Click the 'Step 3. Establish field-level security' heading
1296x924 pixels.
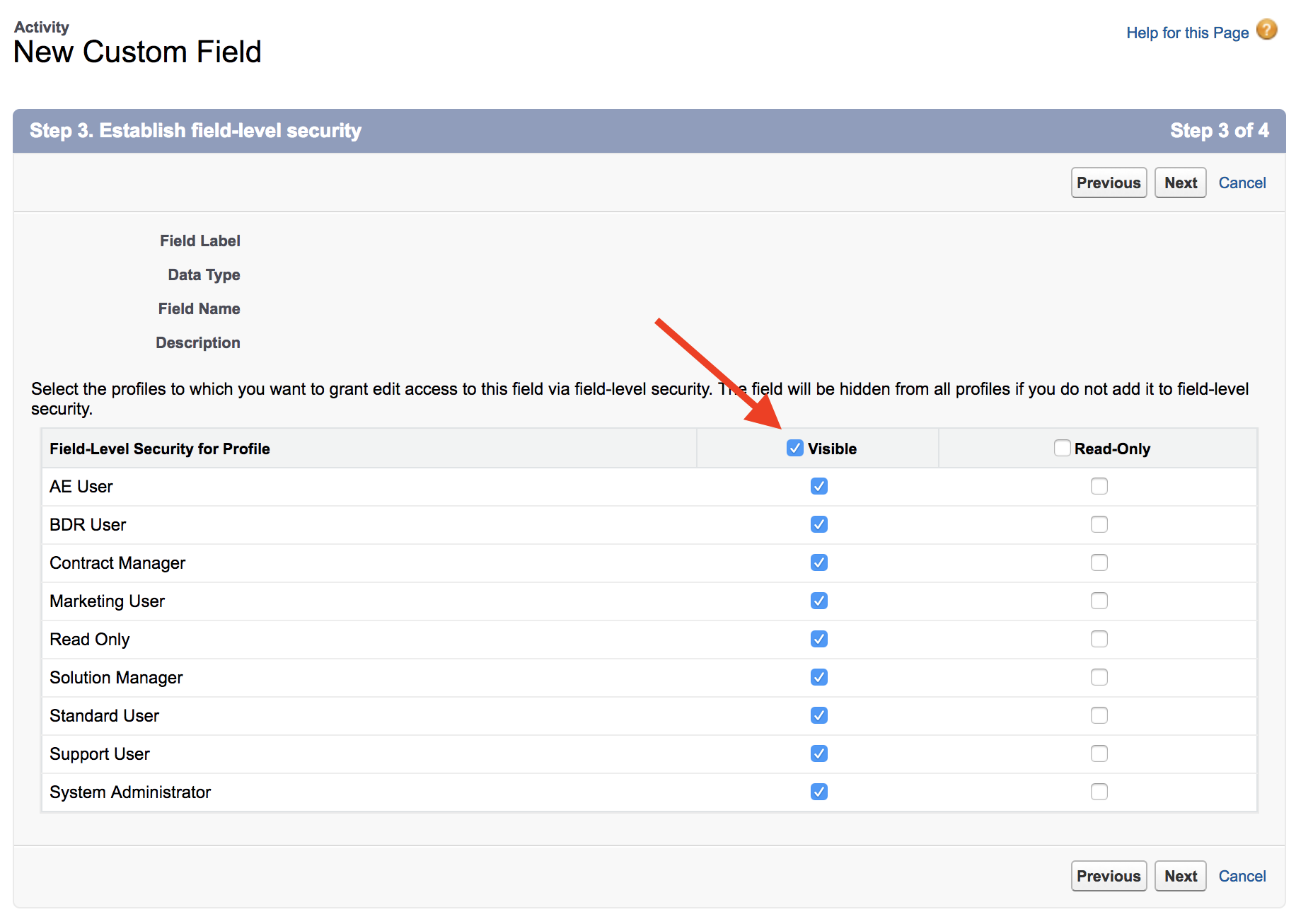(x=195, y=130)
